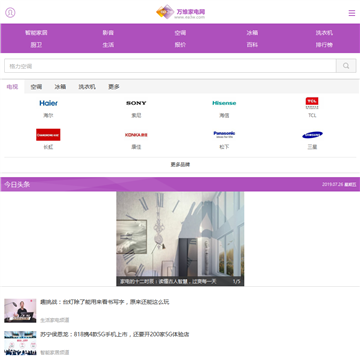This screenshot has width=360, height=360.
Task: Click the 2019.07.26 date text
Action: tap(332, 184)
